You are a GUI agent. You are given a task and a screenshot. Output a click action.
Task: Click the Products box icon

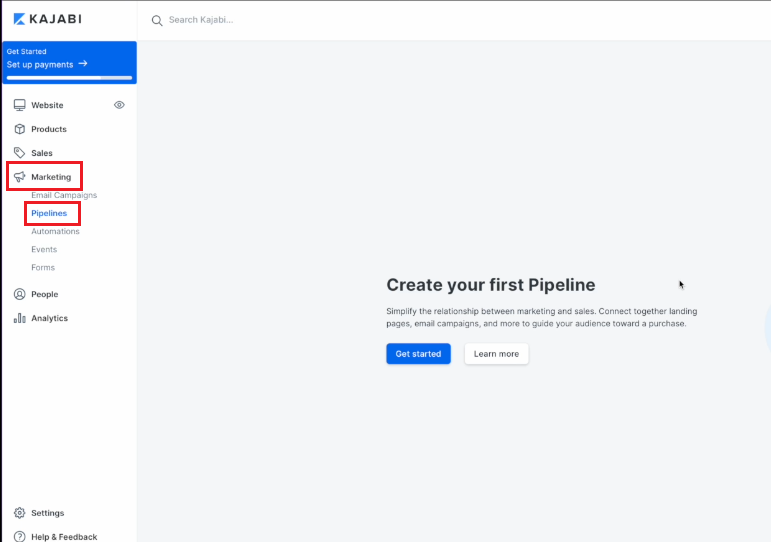pos(20,129)
